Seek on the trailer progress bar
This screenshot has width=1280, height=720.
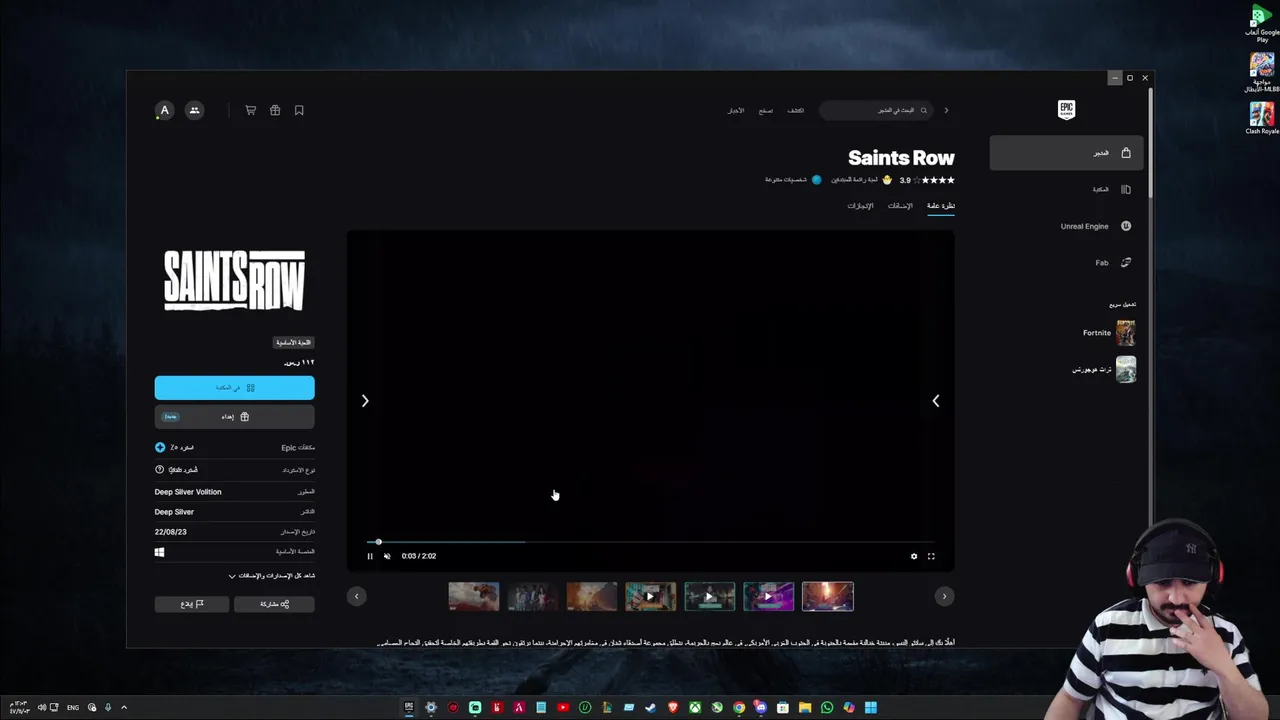coord(650,542)
